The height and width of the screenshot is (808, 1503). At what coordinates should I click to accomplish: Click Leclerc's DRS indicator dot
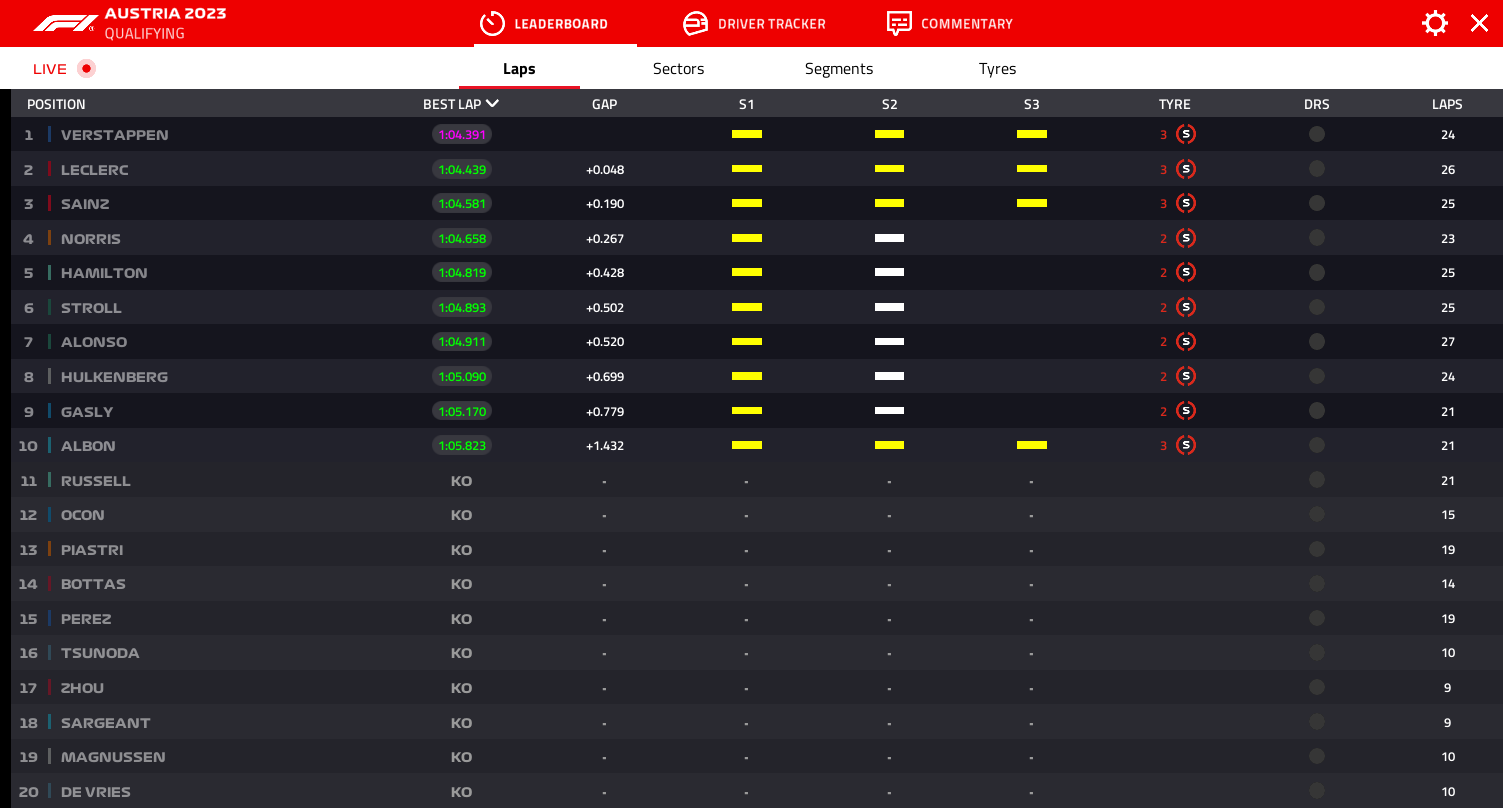[1317, 169]
